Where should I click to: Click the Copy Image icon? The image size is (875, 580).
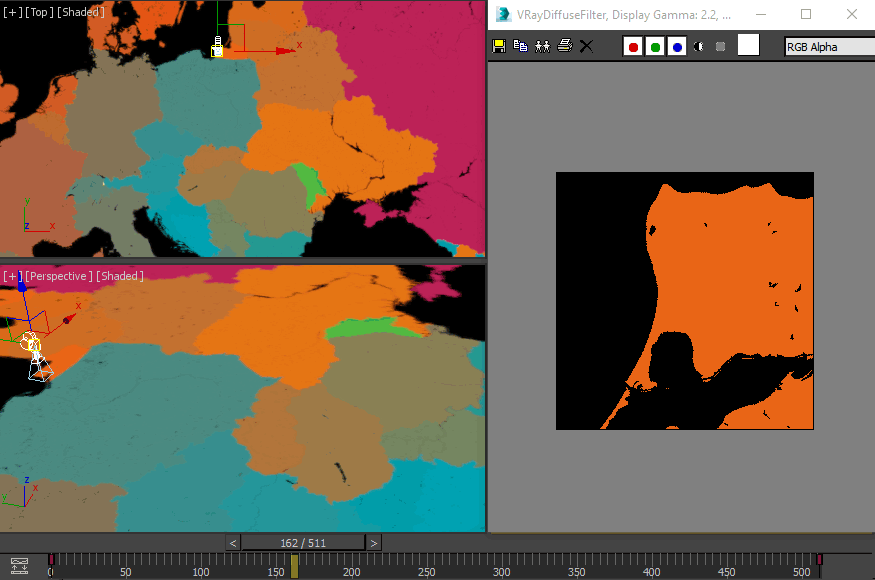coord(520,46)
